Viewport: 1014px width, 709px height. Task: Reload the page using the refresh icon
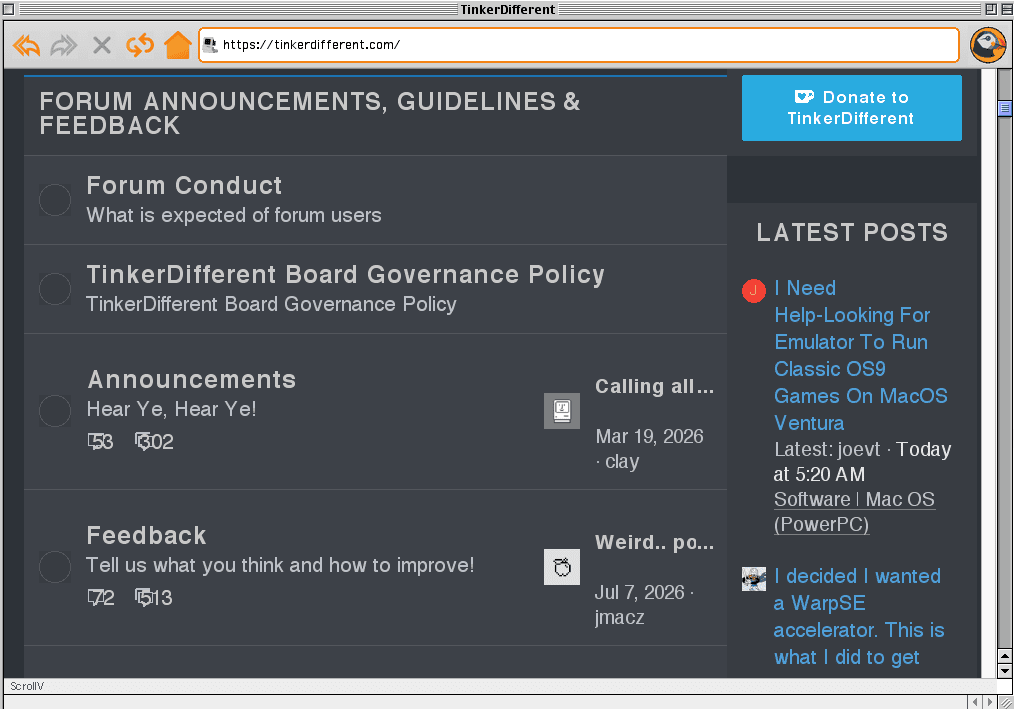coord(140,45)
